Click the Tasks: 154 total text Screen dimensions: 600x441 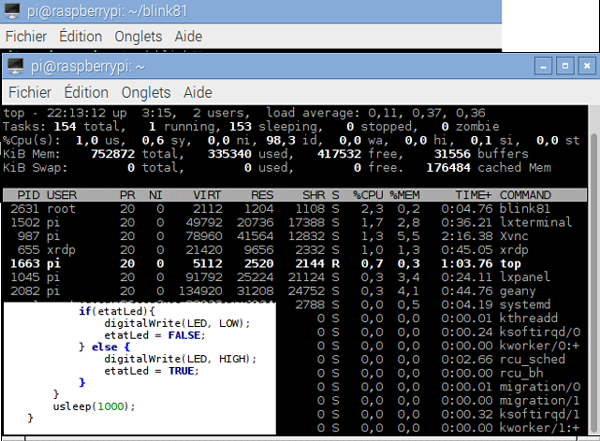point(64,127)
